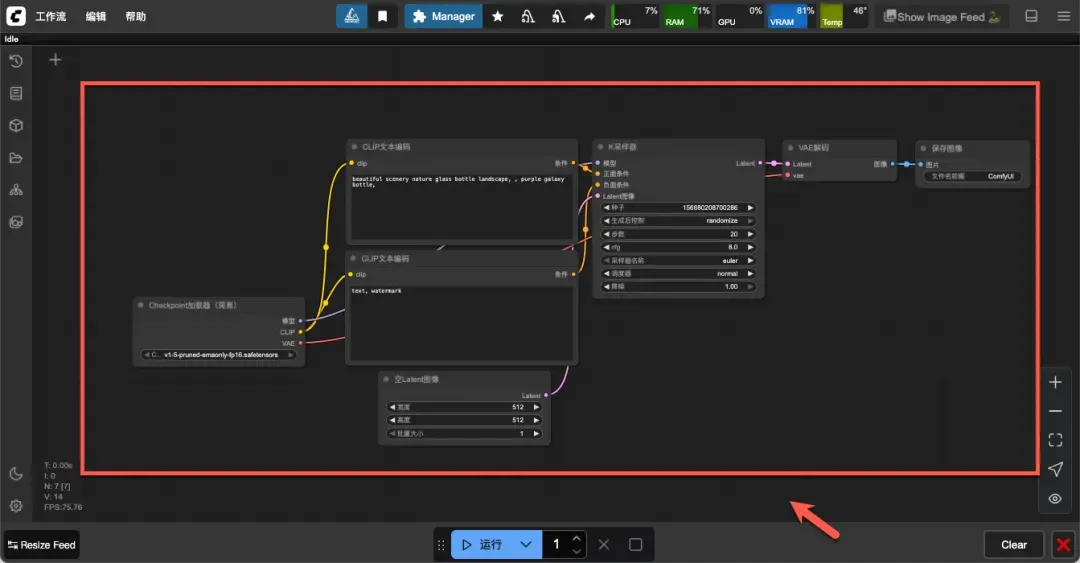Click the VRAM usage monitor bar
Viewport: 1080px width, 563px height.
click(x=791, y=16)
